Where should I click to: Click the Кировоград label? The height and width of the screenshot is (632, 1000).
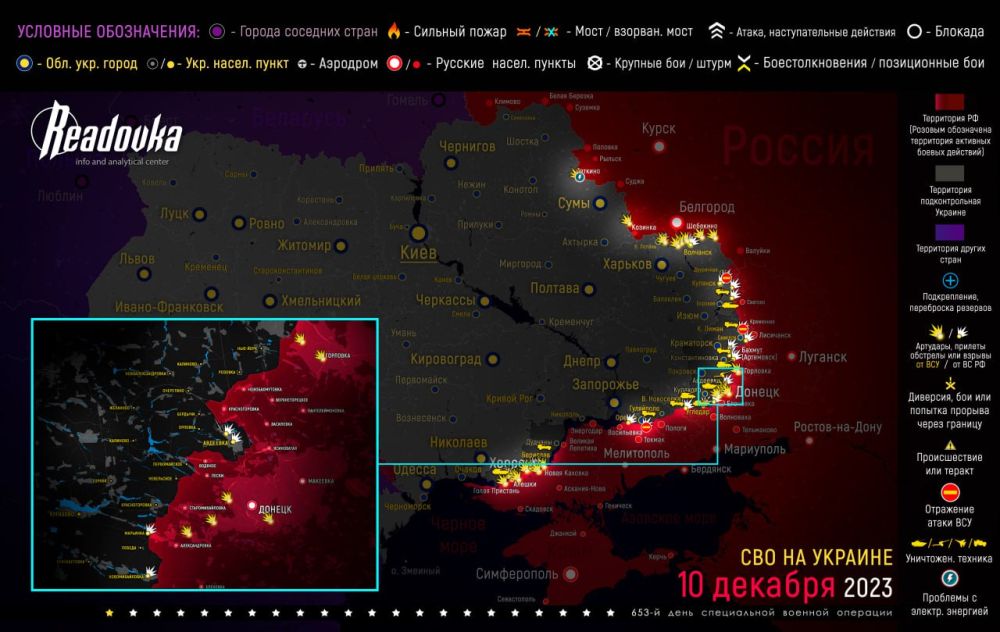click(446, 359)
